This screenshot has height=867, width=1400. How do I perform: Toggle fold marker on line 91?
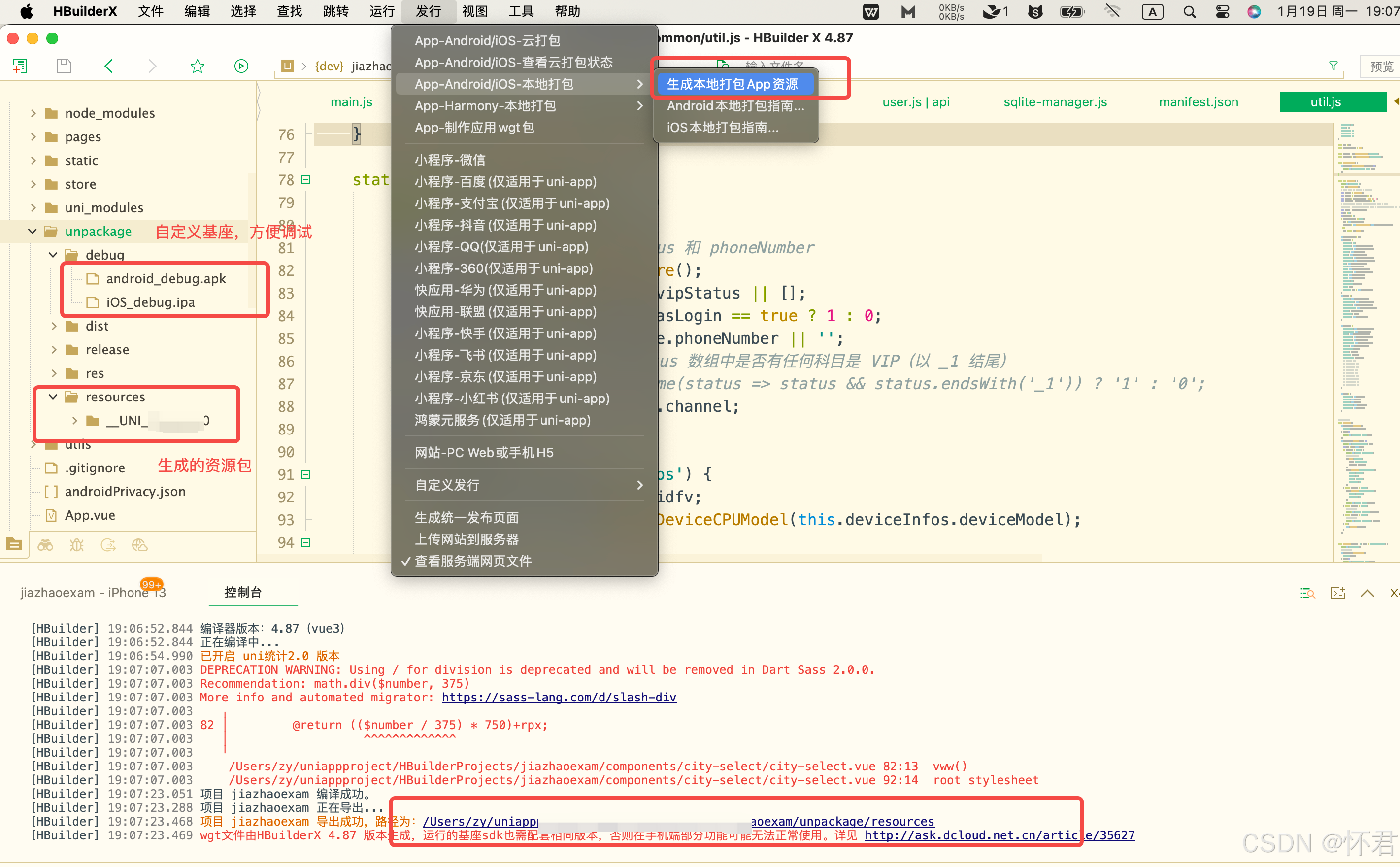point(306,474)
